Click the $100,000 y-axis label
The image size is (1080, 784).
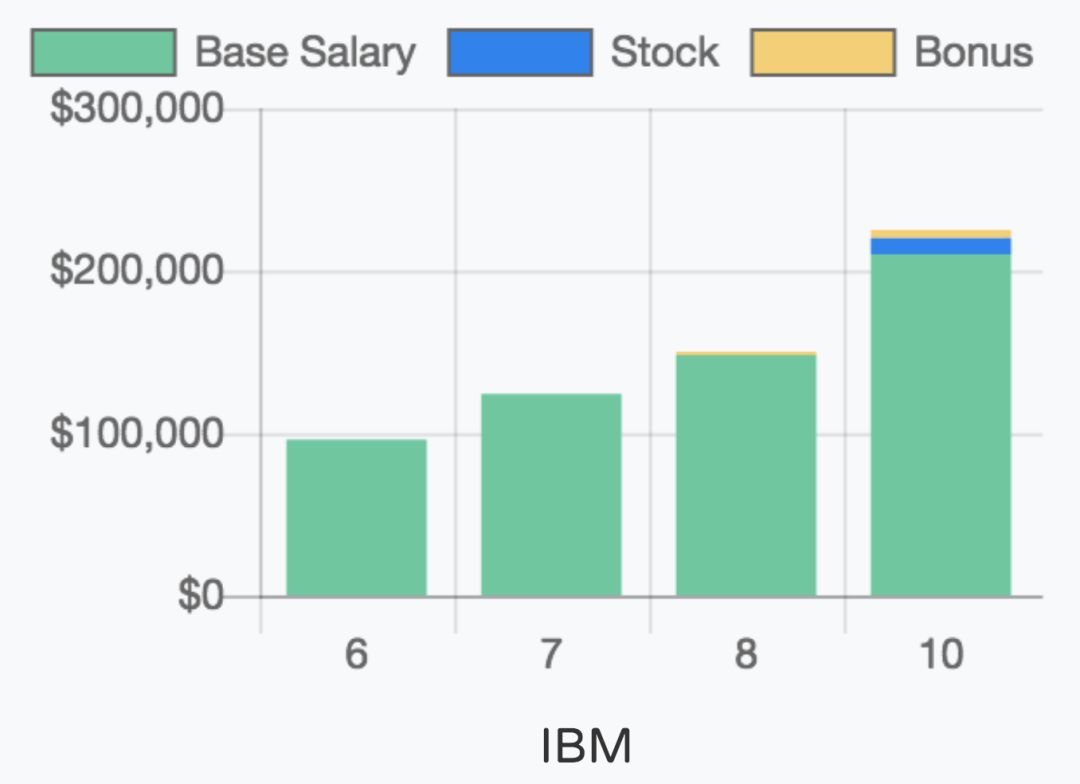pyautogui.click(x=137, y=434)
